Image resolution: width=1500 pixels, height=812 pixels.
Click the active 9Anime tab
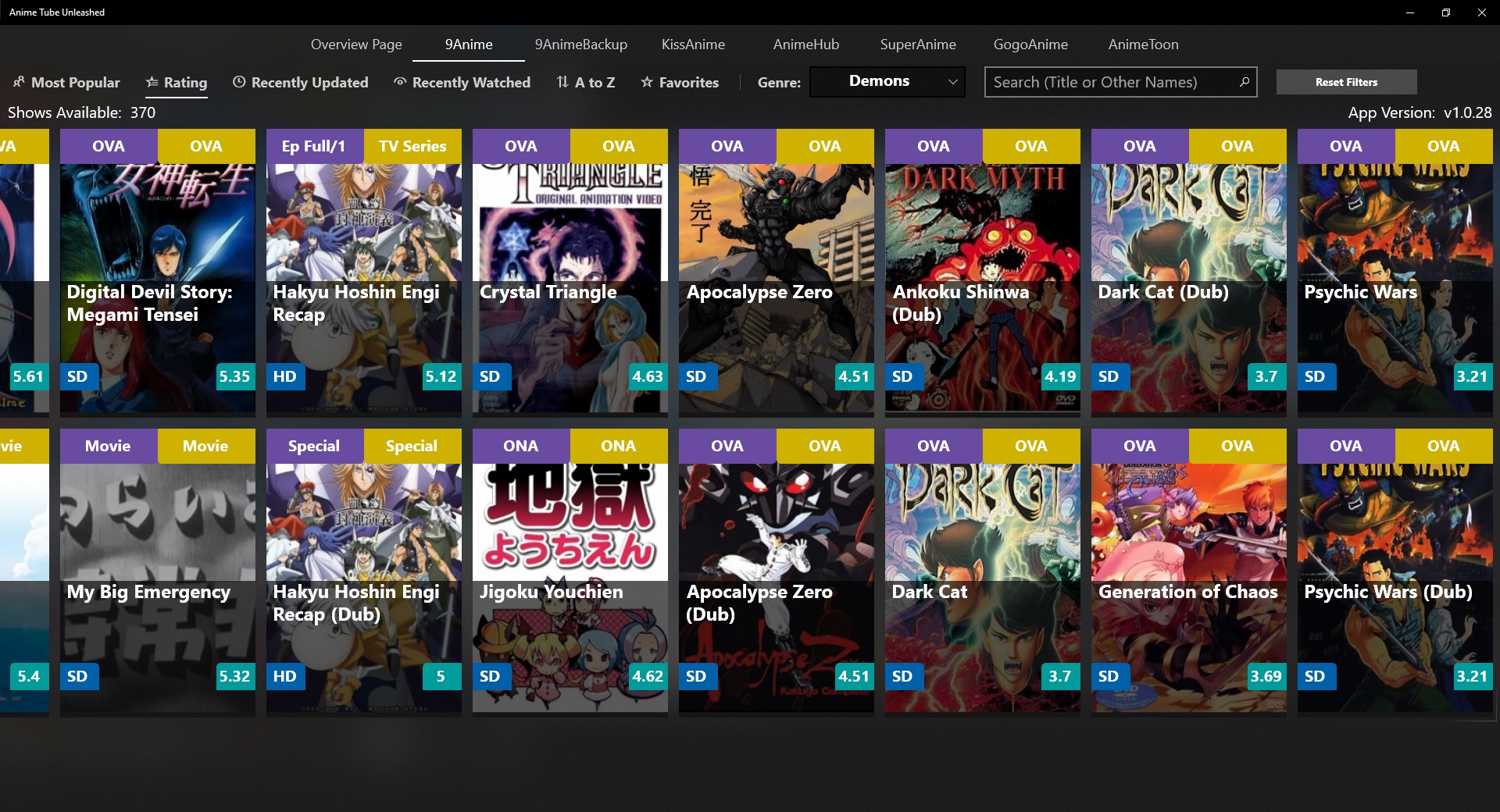coord(469,45)
